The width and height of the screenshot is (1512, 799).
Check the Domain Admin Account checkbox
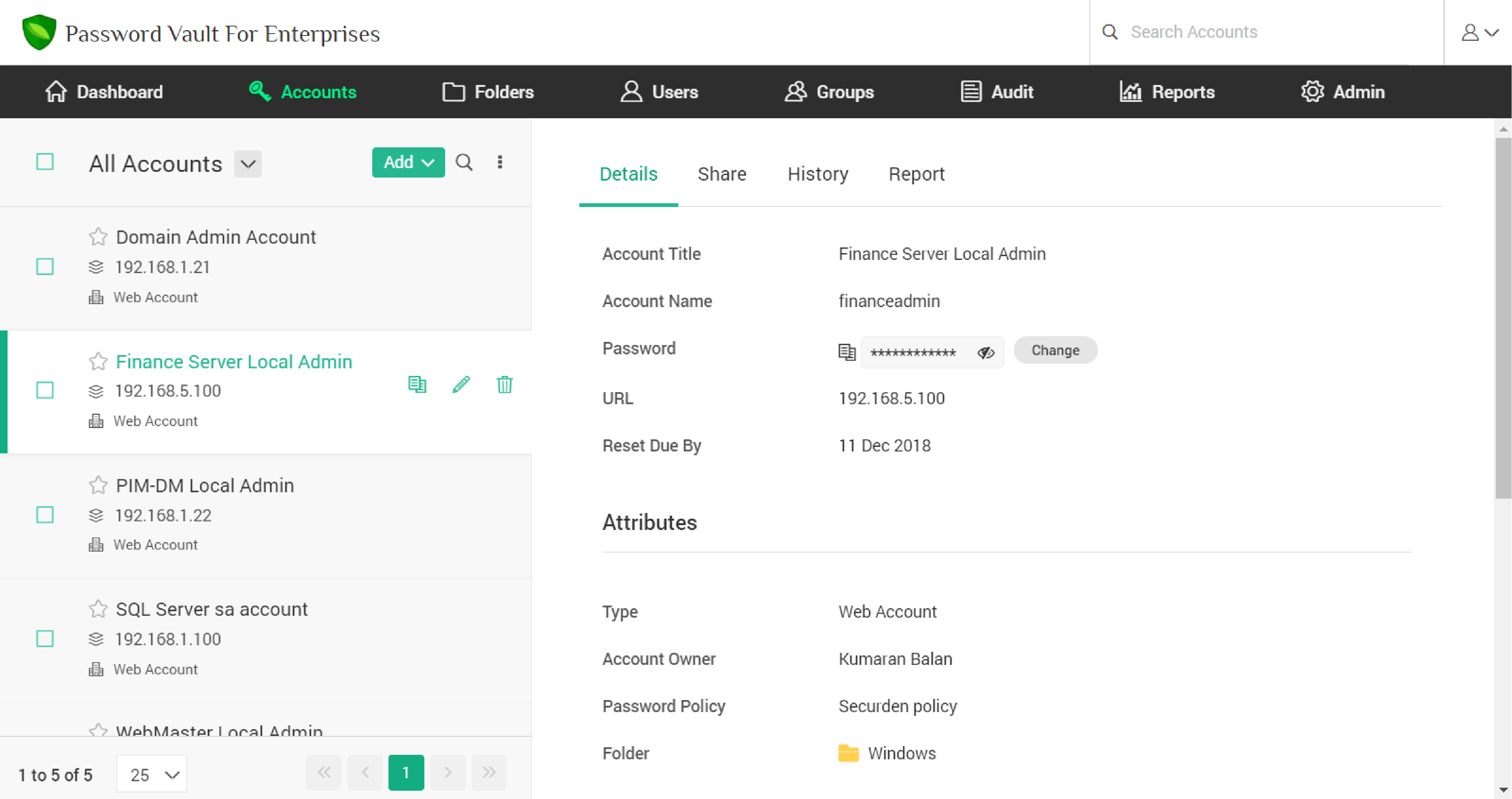click(x=45, y=267)
